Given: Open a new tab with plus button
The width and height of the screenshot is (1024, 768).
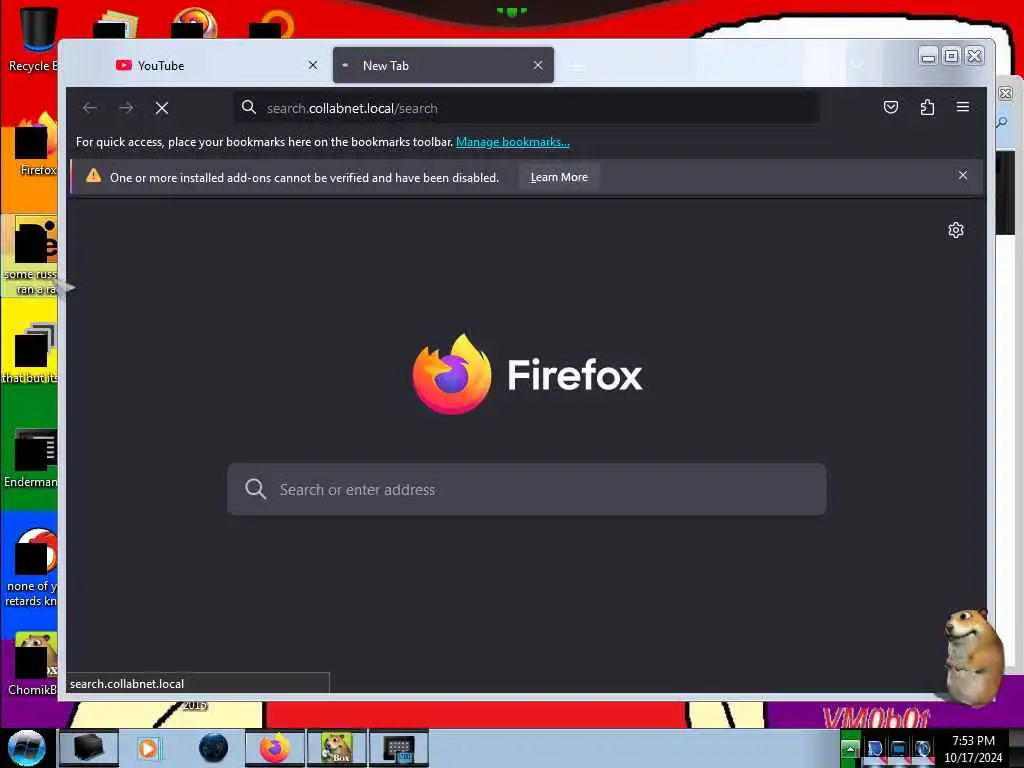Looking at the screenshot, I should pyautogui.click(x=576, y=67).
